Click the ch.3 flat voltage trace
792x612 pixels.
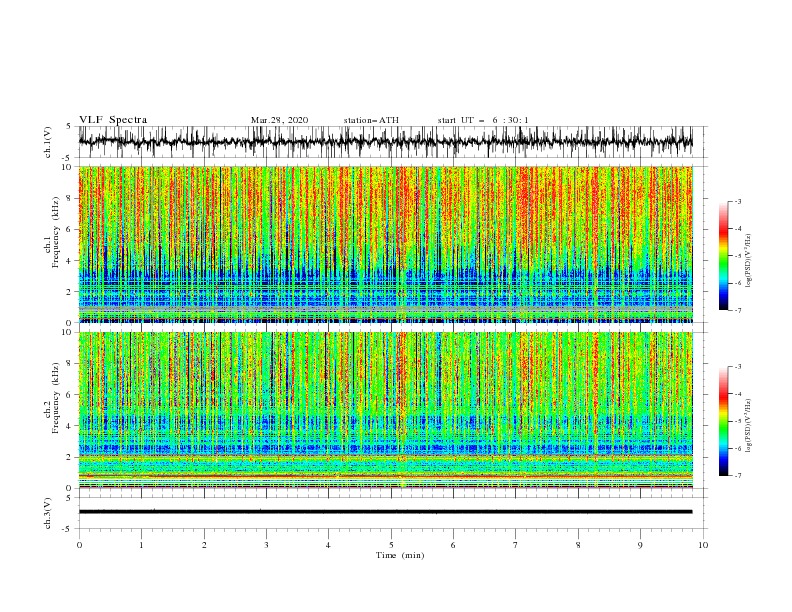[385, 512]
